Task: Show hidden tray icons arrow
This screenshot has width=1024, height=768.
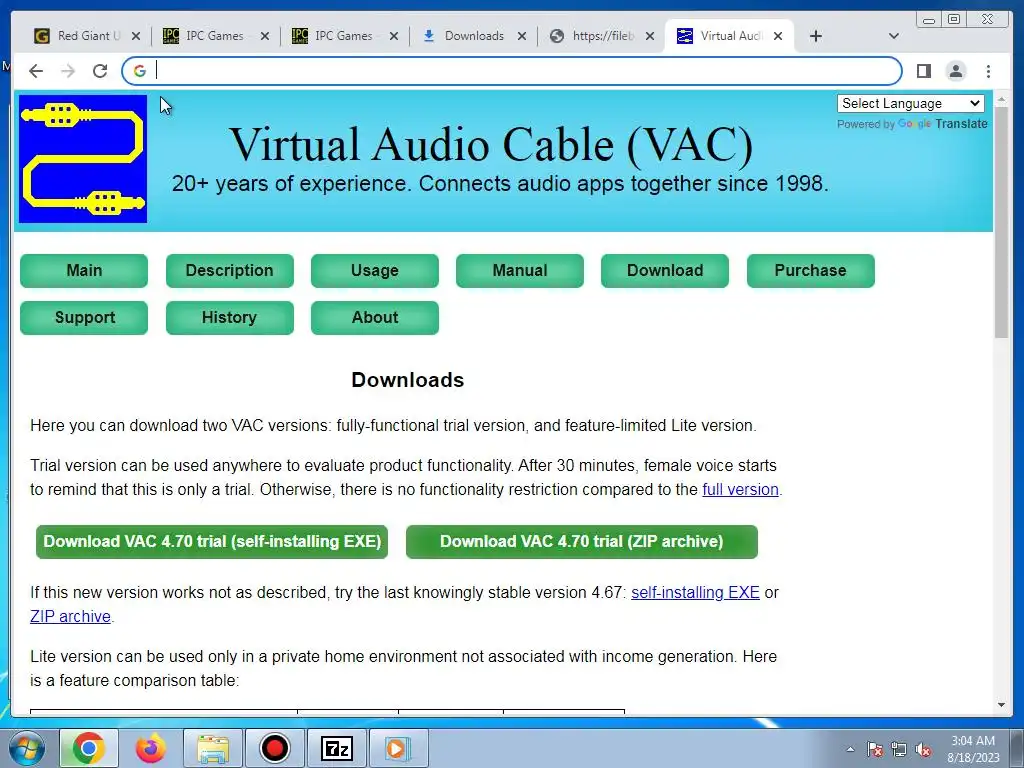Action: click(850, 749)
